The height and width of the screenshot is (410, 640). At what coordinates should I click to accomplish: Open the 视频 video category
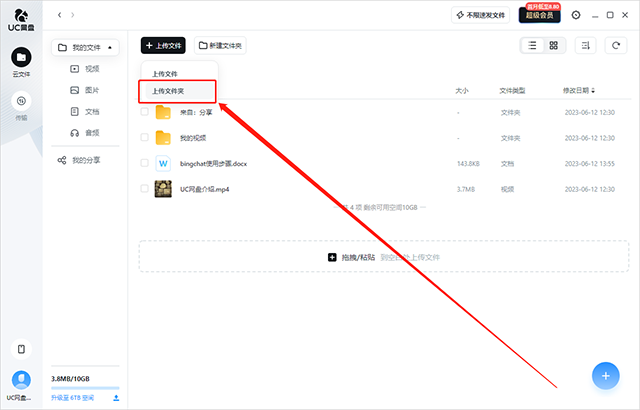pyautogui.click(x=85, y=69)
